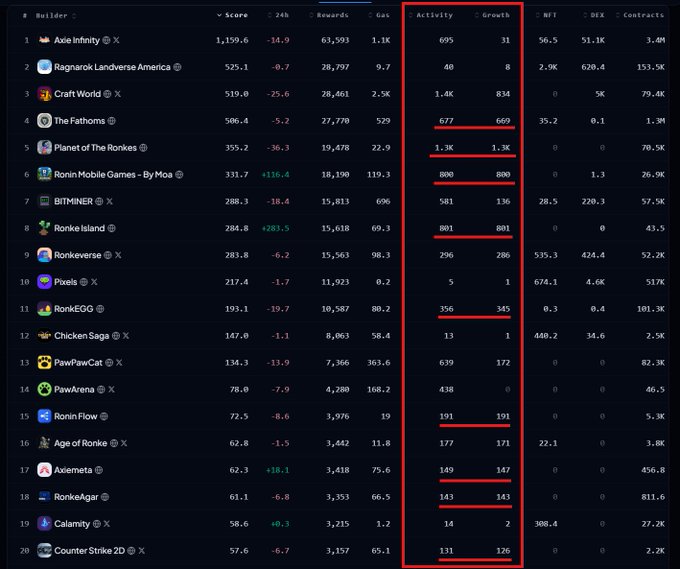Select Ronkeverse builder name
This screenshot has height=569, width=680.
tap(78, 255)
